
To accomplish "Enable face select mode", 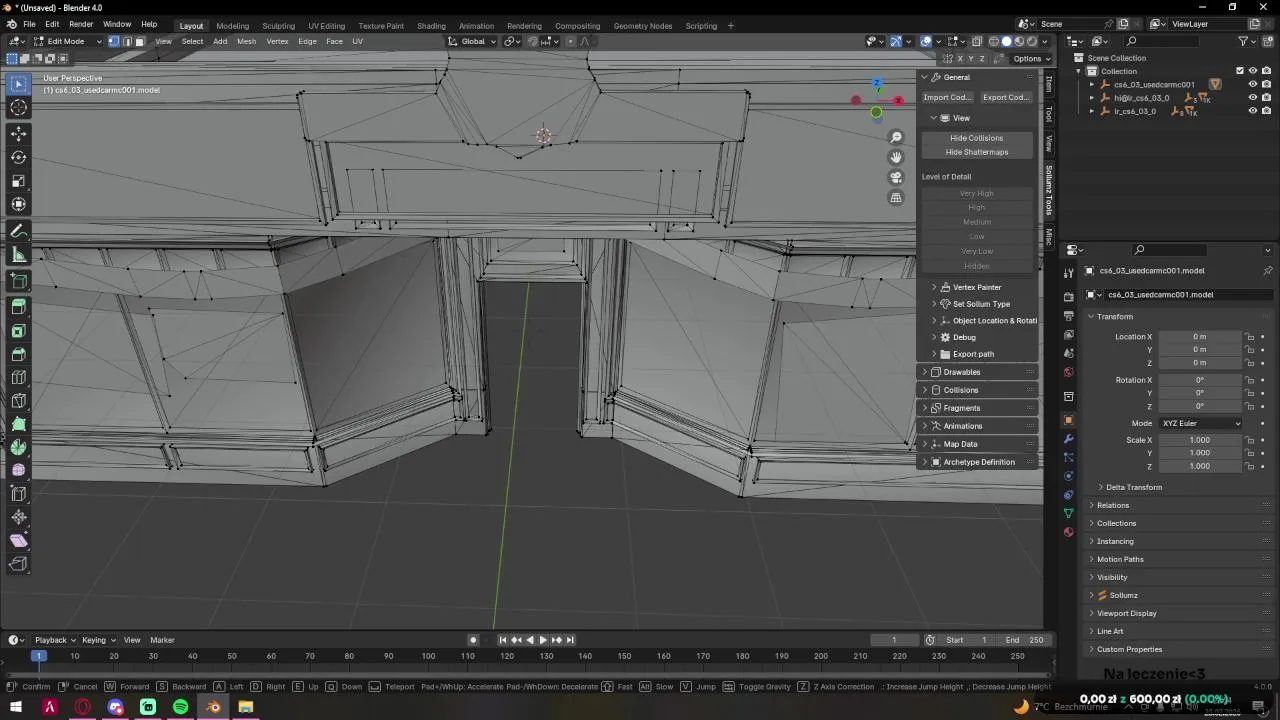I will tap(139, 41).
